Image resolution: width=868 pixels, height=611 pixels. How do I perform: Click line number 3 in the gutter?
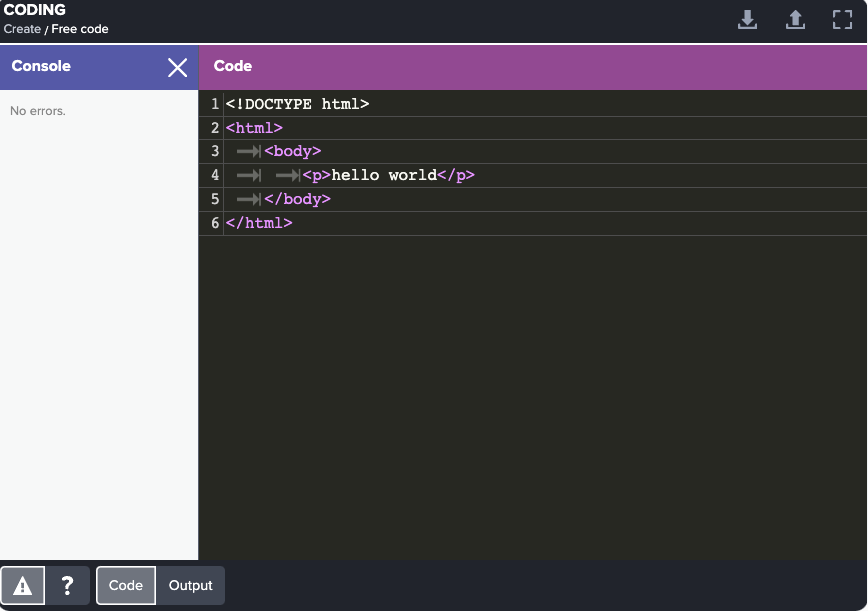click(215, 151)
